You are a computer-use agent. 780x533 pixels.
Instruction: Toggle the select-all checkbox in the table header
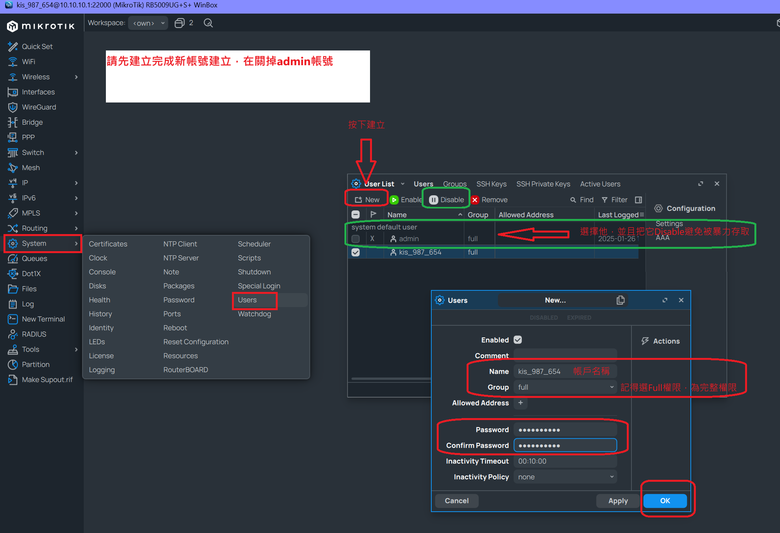pyautogui.click(x=355, y=214)
